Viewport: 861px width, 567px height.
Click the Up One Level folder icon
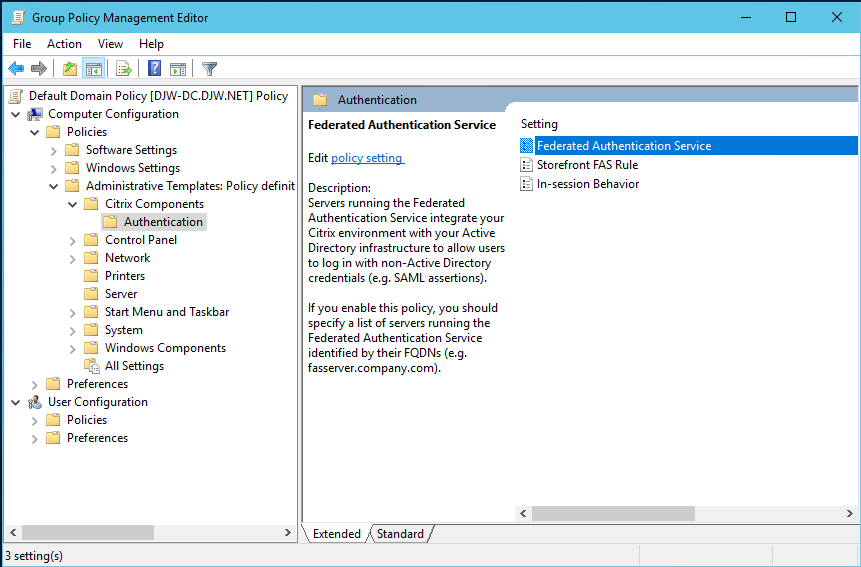click(69, 69)
